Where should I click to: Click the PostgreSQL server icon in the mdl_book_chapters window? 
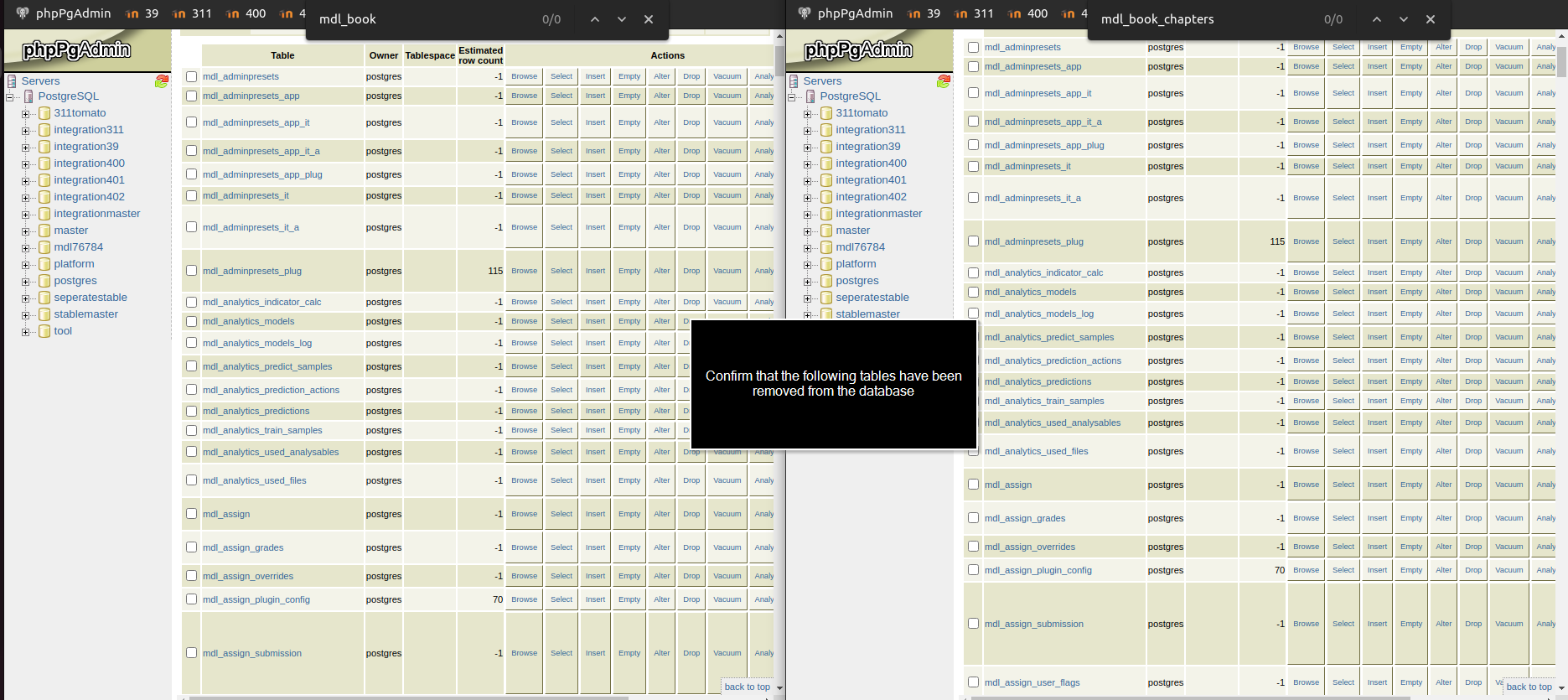tap(810, 96)
